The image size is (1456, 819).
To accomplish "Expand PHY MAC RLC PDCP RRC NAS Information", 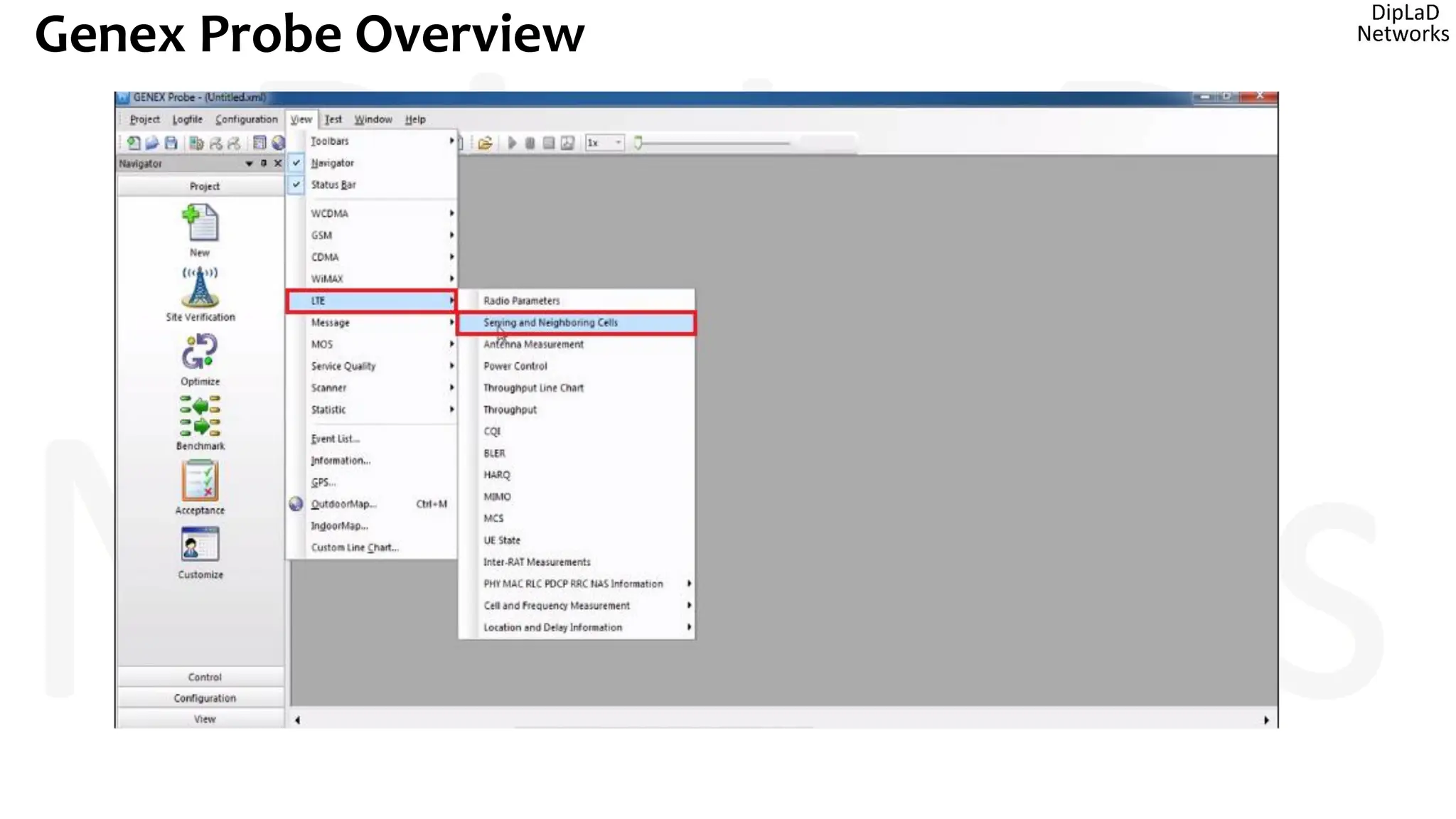I will click(x=573, y=584).
